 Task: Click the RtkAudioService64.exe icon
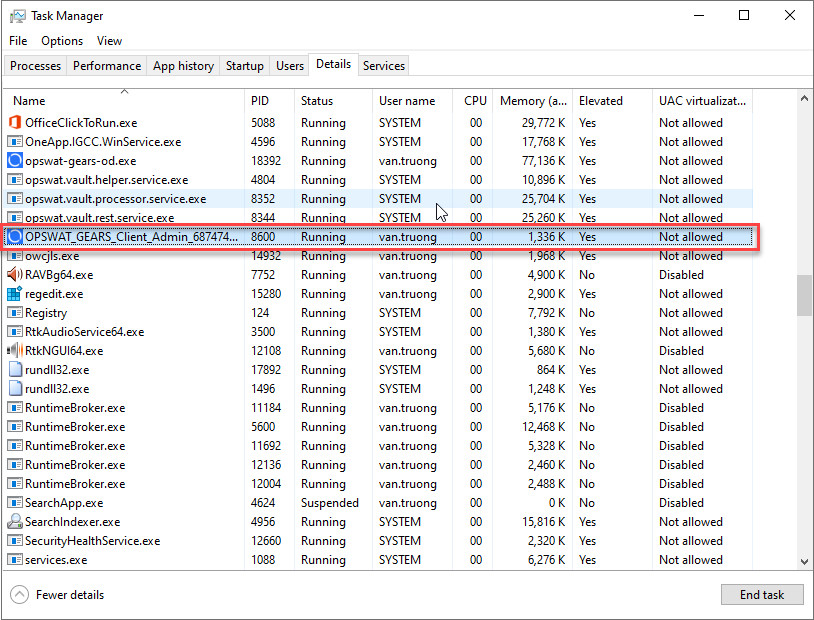[15, 332]
